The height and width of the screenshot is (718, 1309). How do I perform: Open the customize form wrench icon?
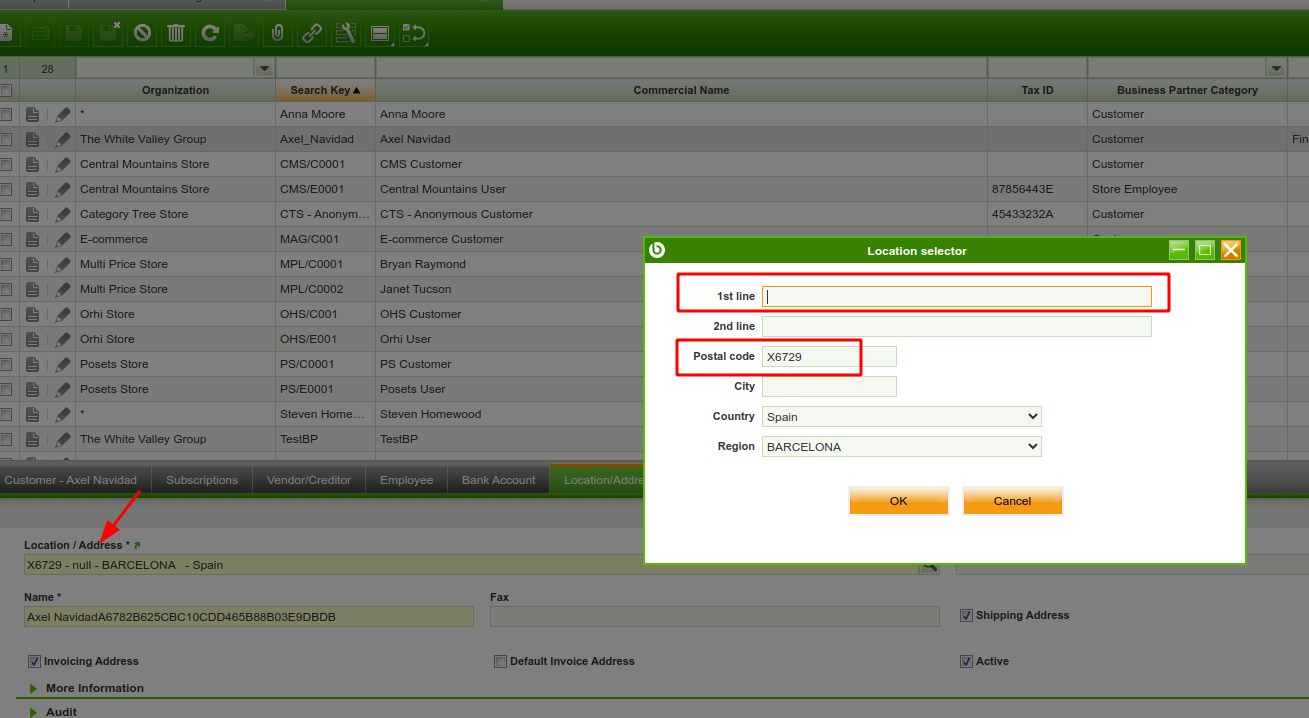tap(346, 33)
